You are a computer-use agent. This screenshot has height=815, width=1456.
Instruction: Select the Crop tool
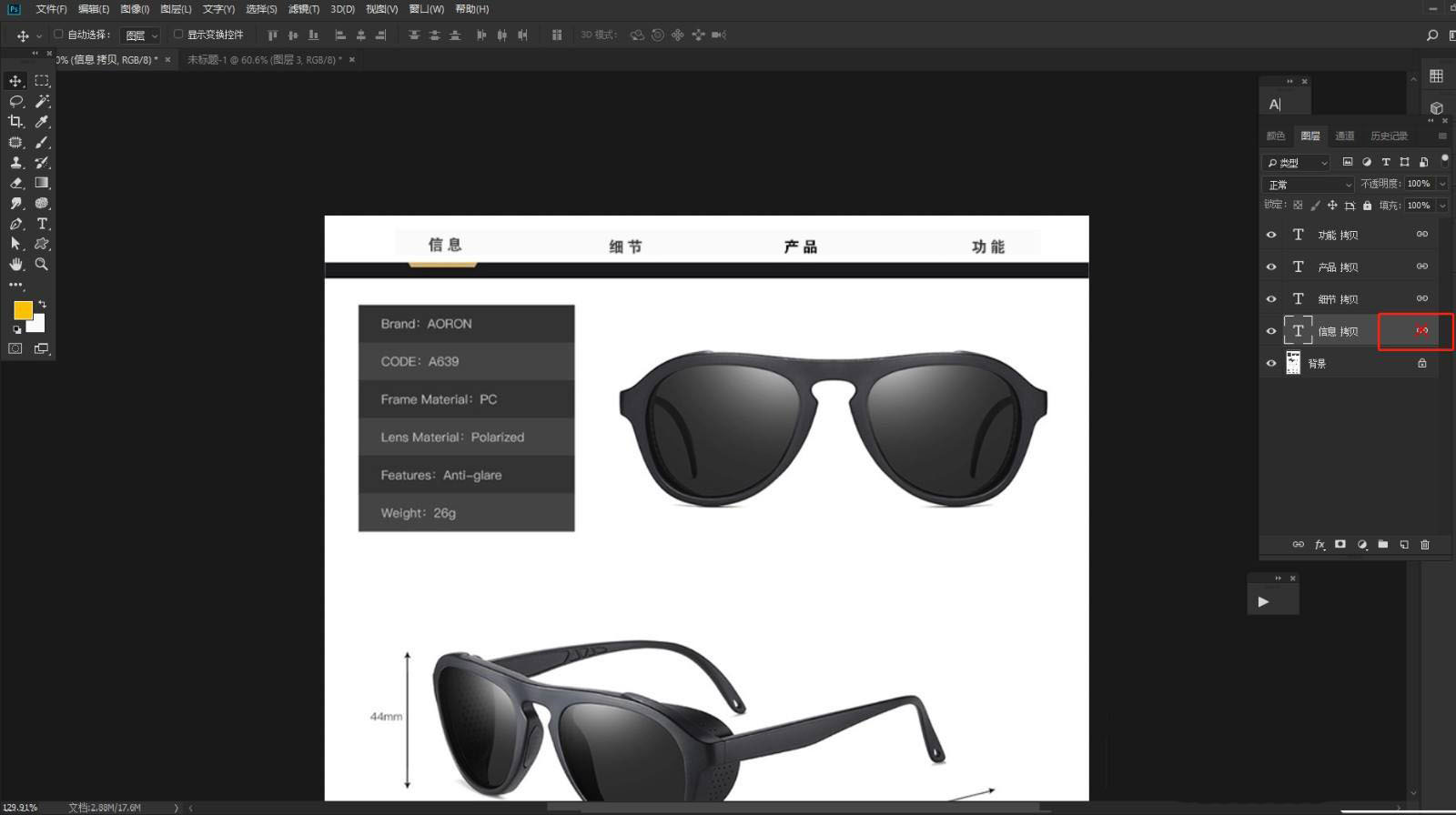pos(15,122)
